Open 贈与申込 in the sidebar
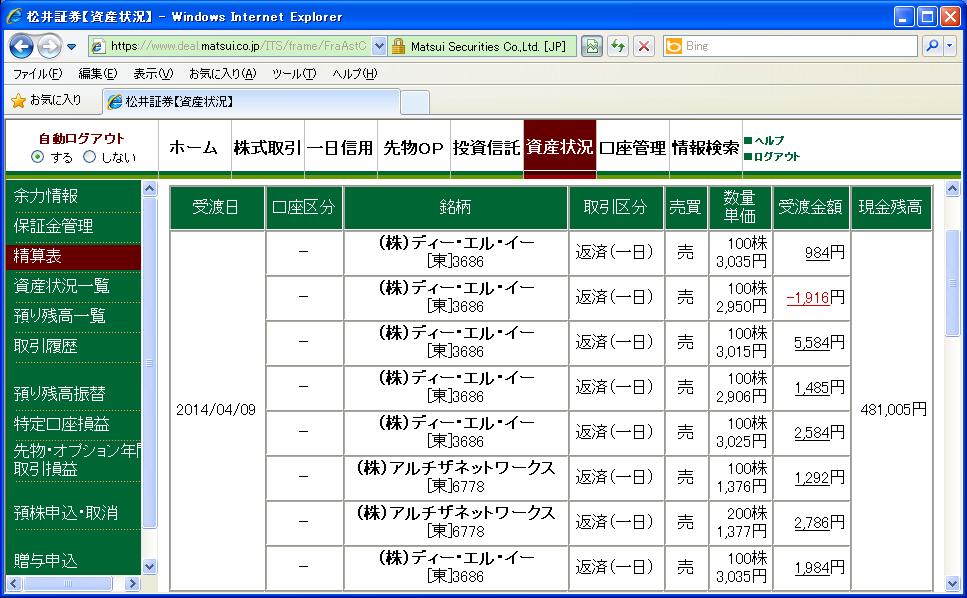This screenshot has height=598, width=967. [45, 560]
